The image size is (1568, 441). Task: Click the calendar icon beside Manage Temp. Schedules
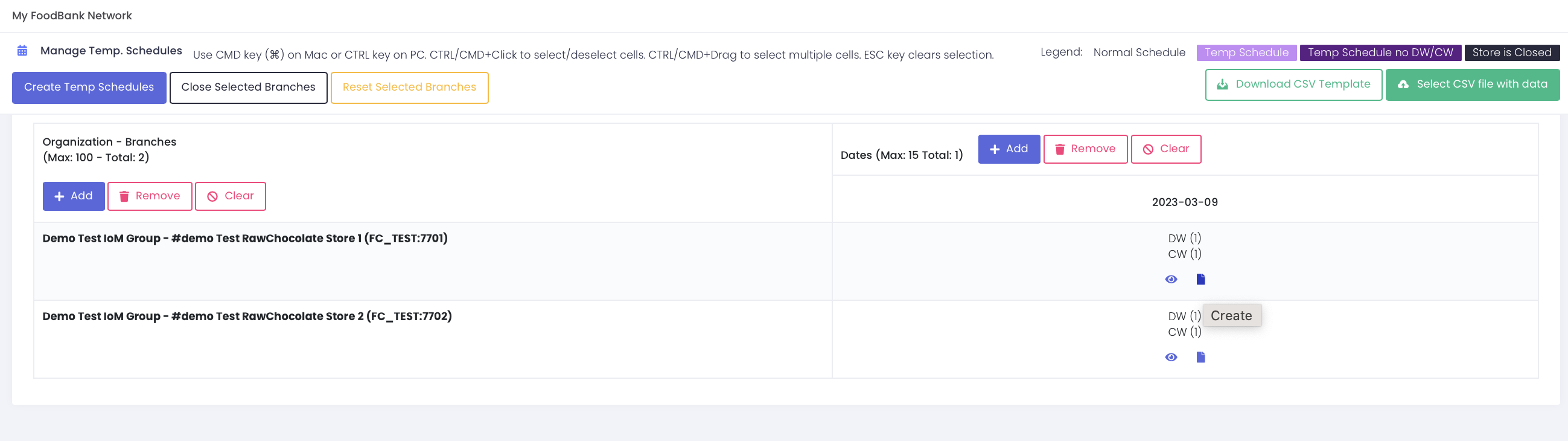(22, 51)
